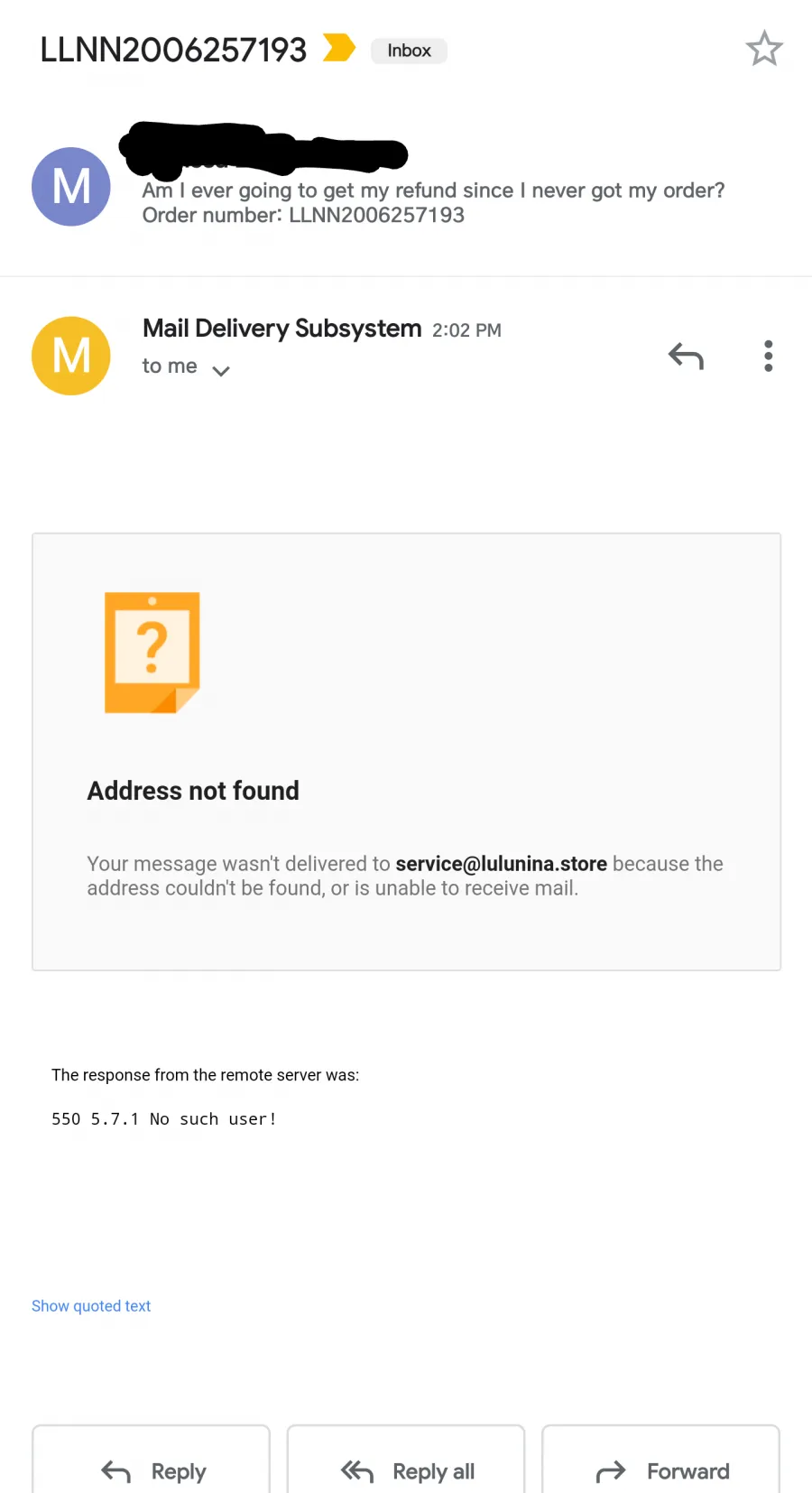Tap the yellow Mail Delivery Subsystem avatar
Image resolution: width=812 pixels, height=1493 pixels.
click(71, 356)
